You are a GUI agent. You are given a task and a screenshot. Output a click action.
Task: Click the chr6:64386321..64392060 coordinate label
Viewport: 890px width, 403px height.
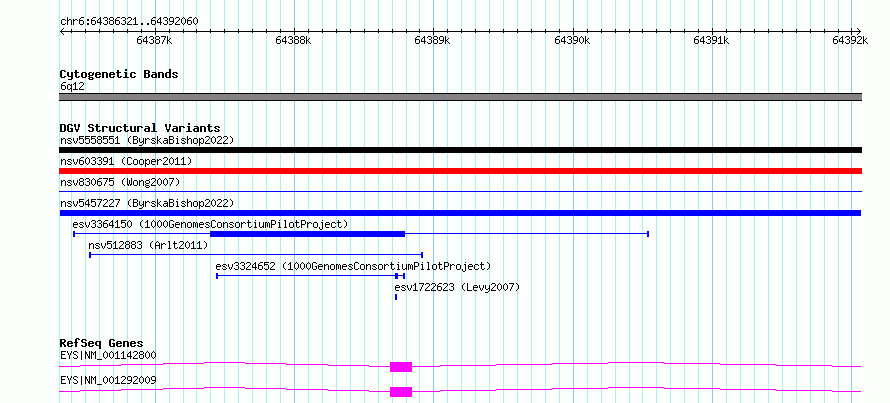pos(129,22)
